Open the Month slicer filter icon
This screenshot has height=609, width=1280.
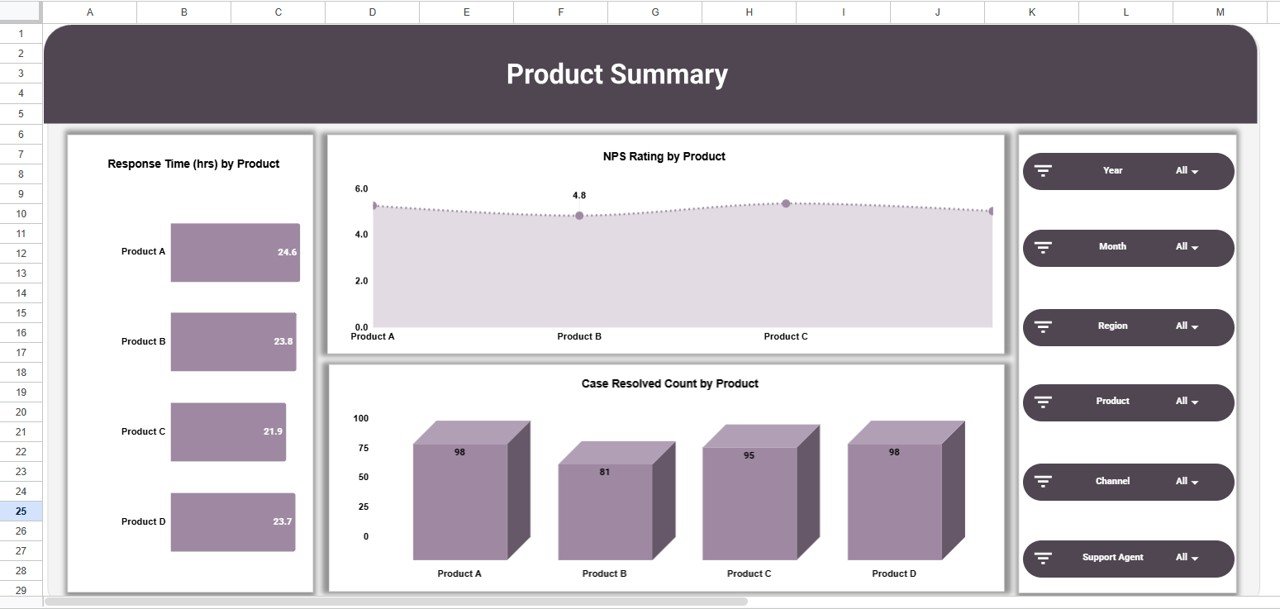1043,247
